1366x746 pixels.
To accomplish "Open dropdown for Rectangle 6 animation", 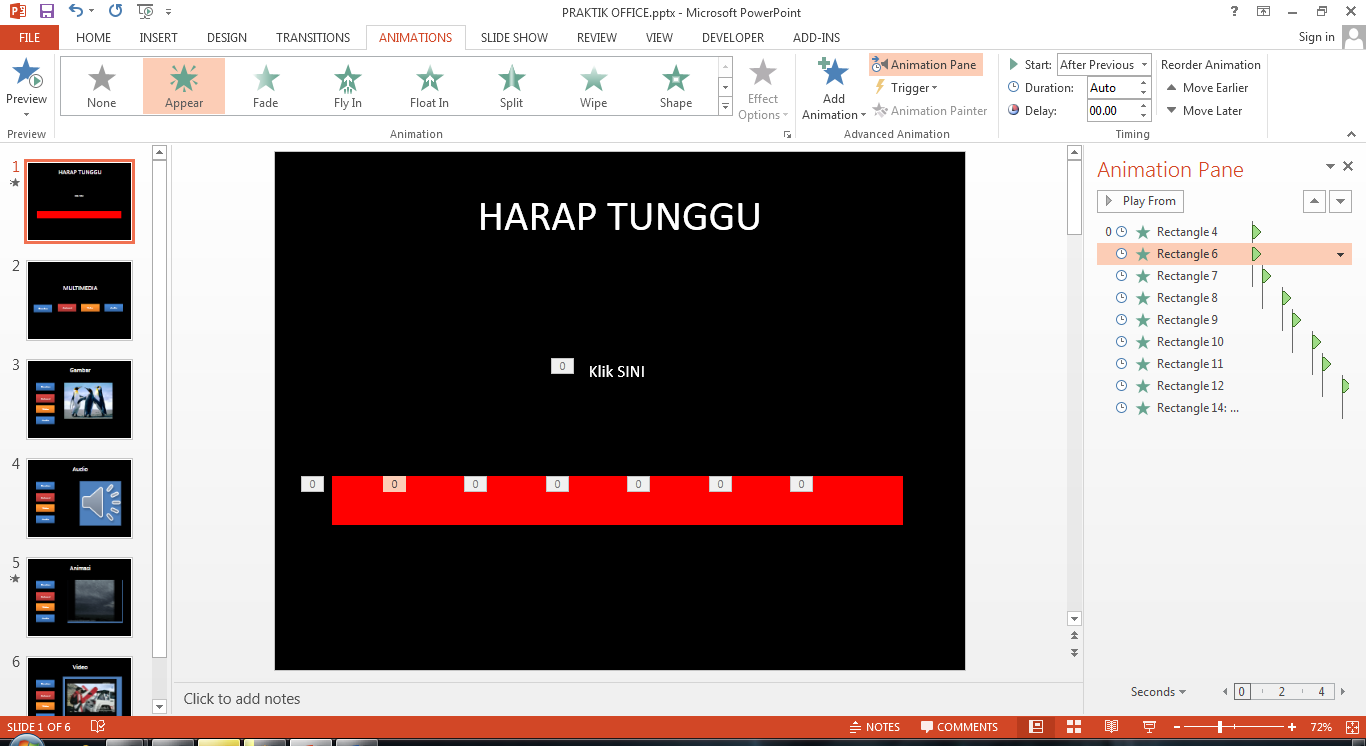I will coord(1340,254).
